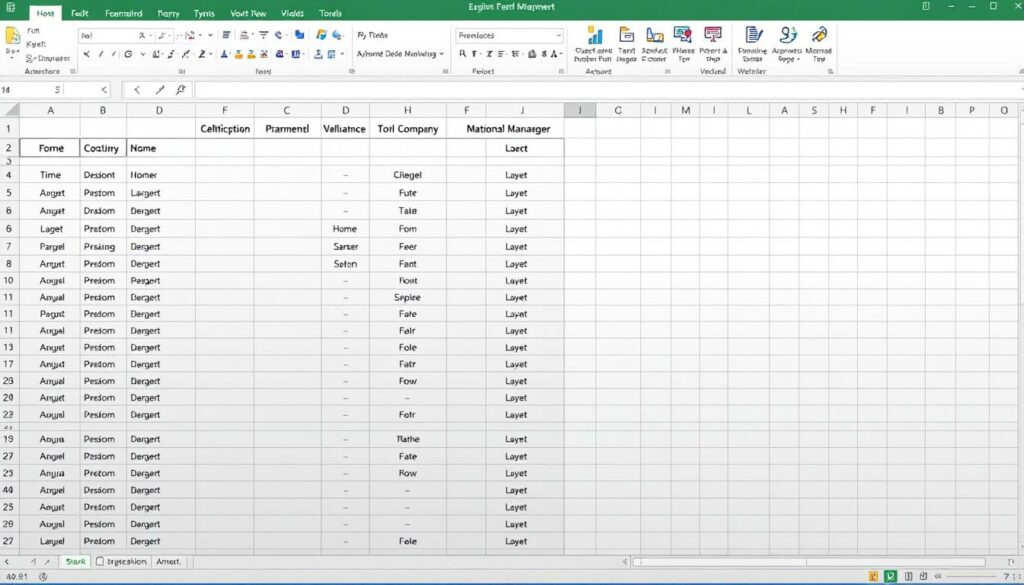Open the Foemaird ribbon tab

coord(123,13)
